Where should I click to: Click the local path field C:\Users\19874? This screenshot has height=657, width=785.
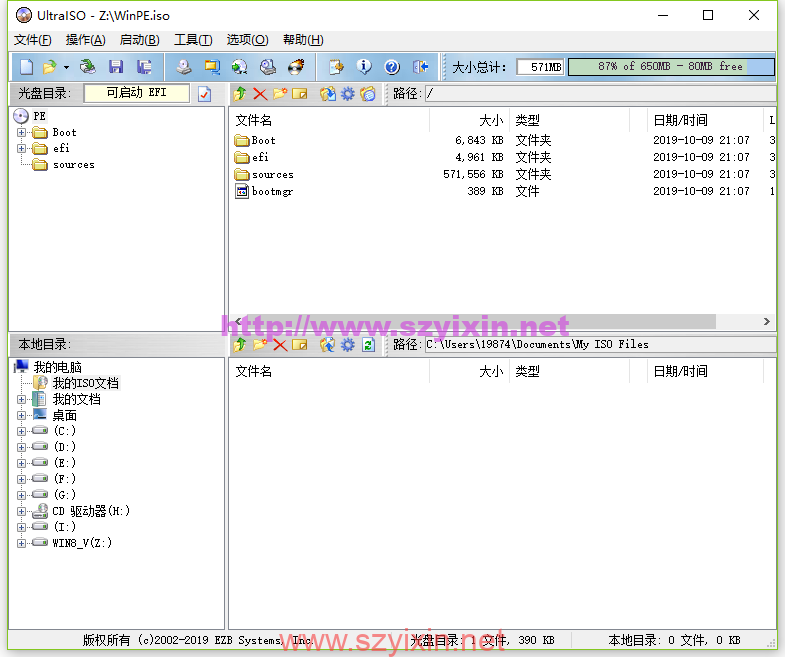[600, 345]
